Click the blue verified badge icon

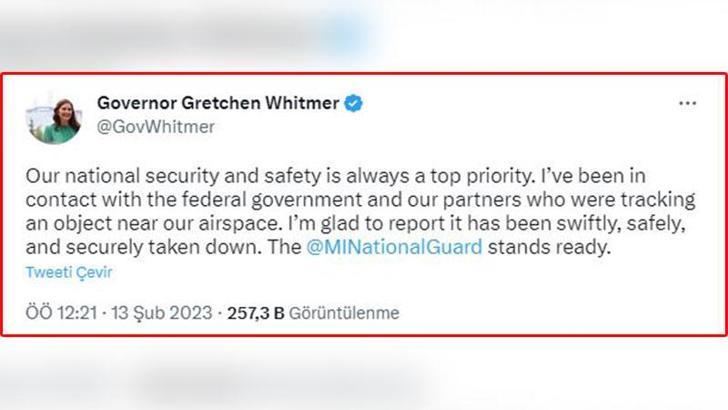click(354, 104)
